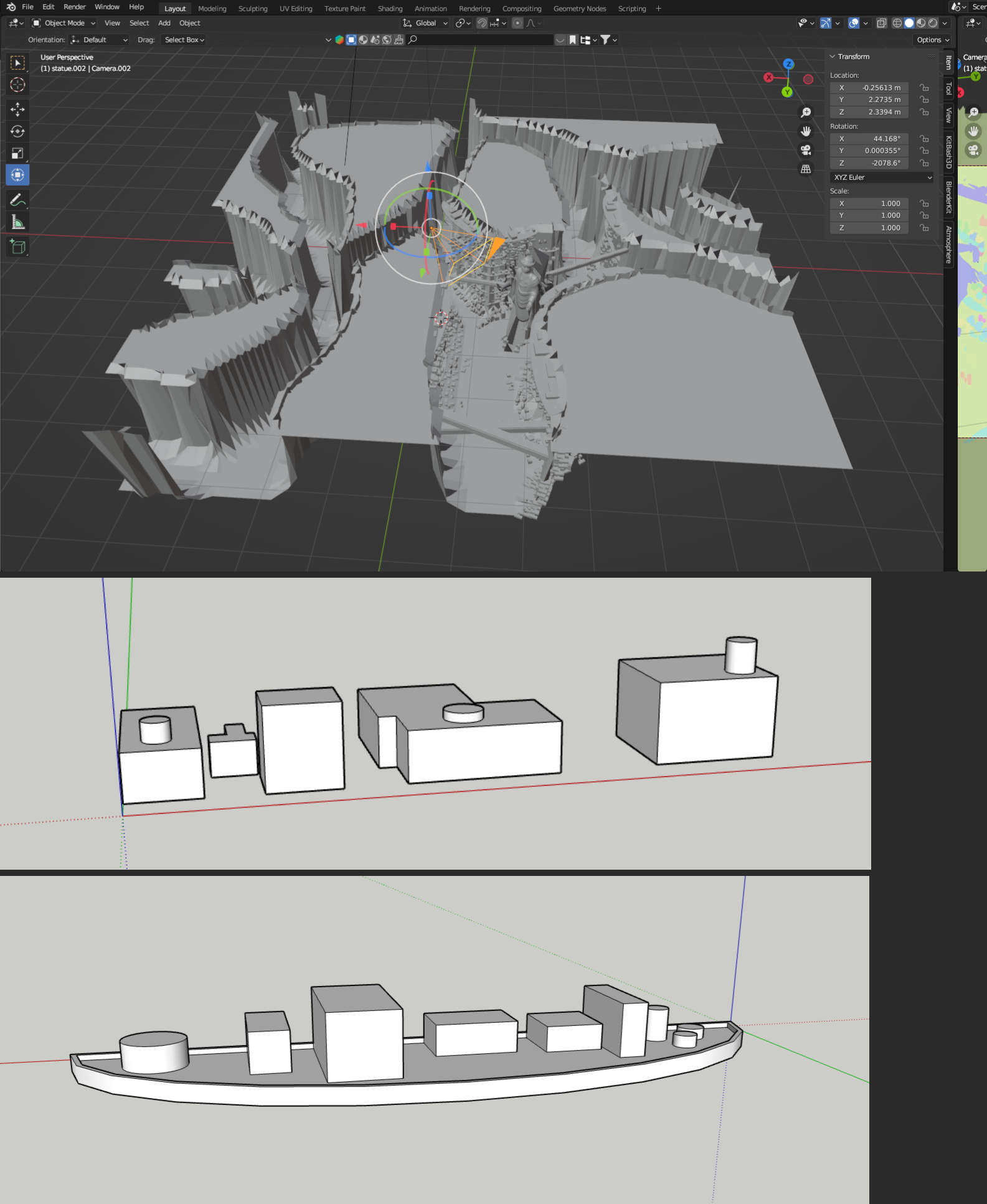The image size is (987, 1204).
Task: Click the blue Z axis on navigation gizmo
Action: coord(788,64)
